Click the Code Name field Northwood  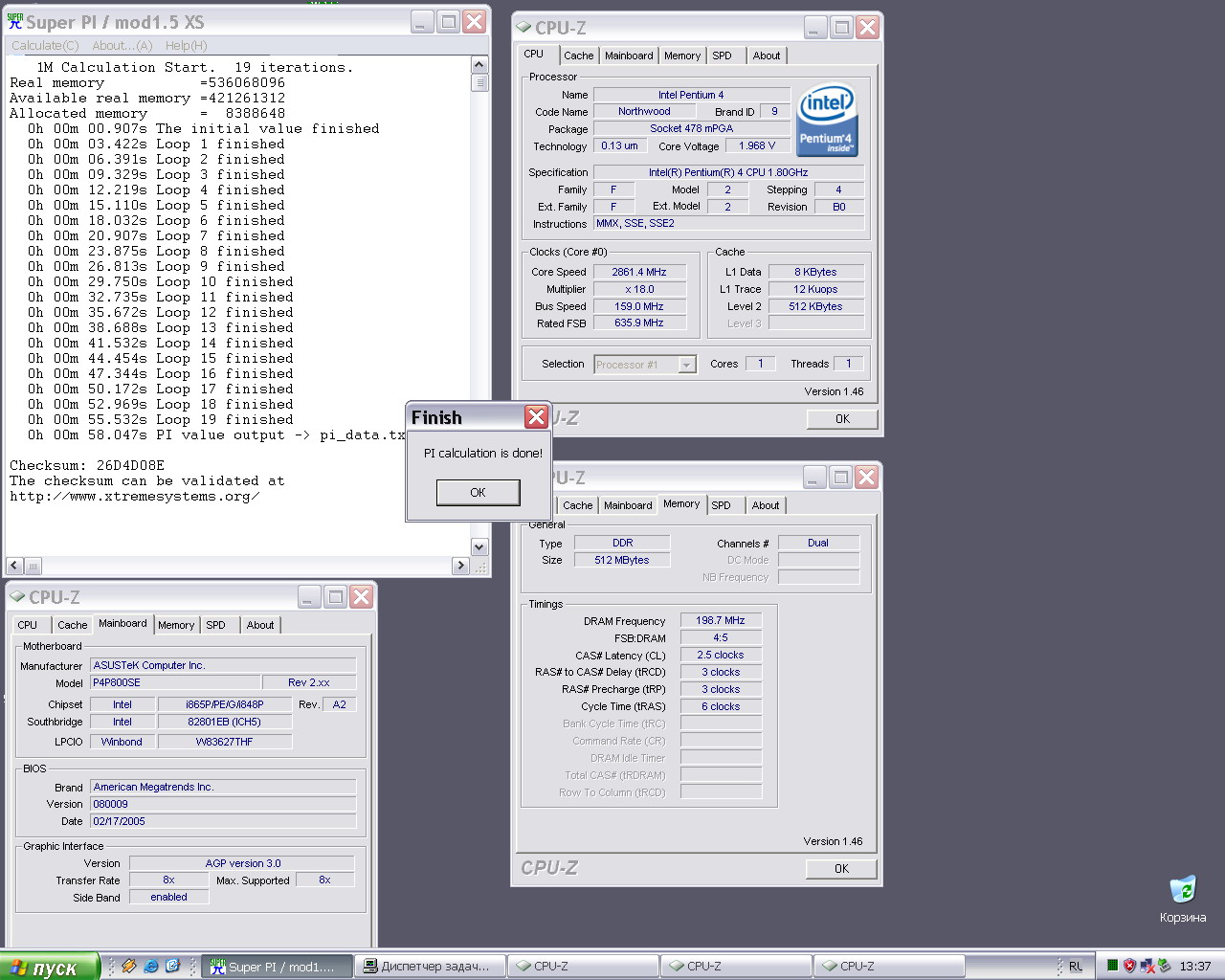[x=644, y=111]
